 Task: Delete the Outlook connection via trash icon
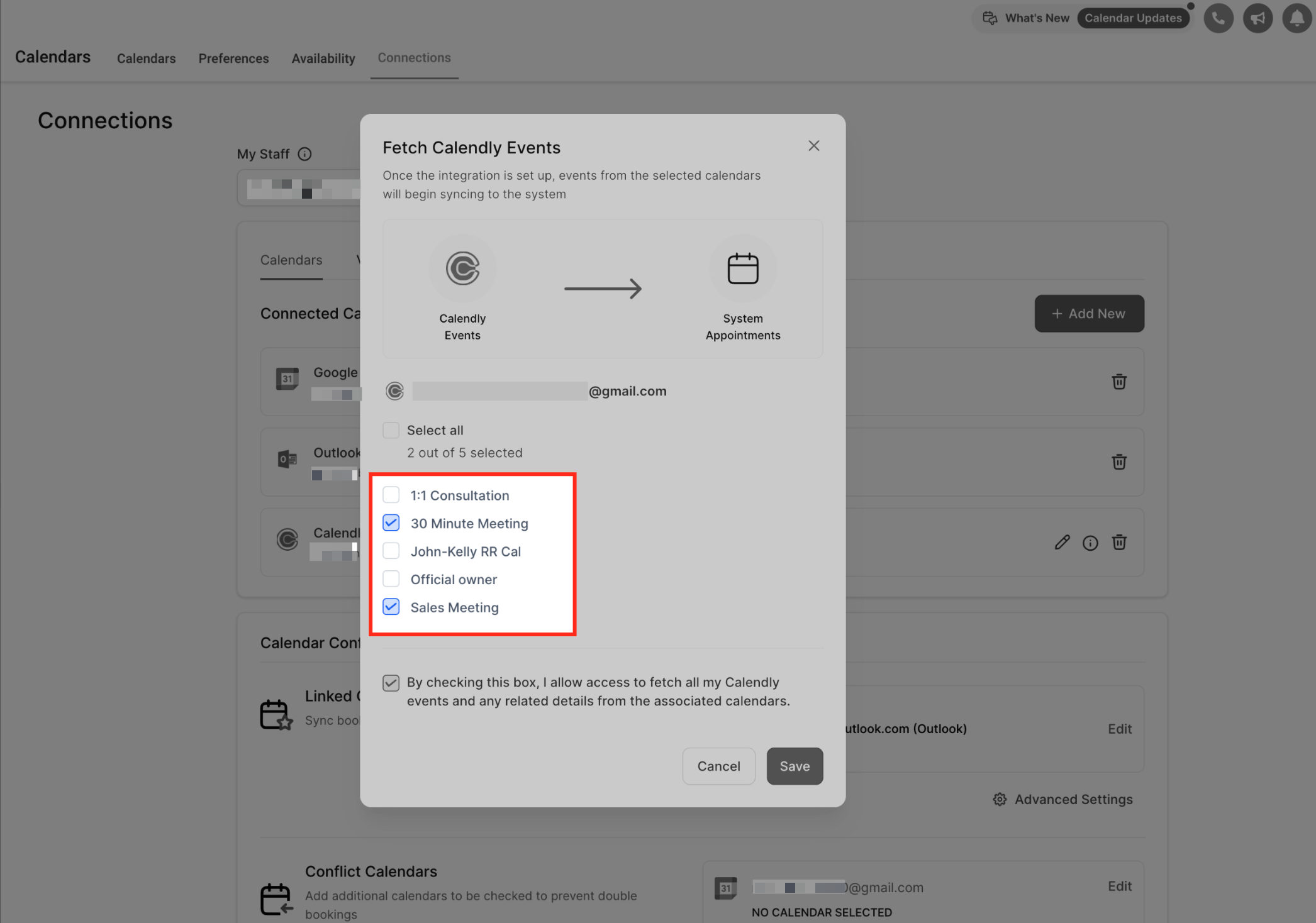[1118, 462]
